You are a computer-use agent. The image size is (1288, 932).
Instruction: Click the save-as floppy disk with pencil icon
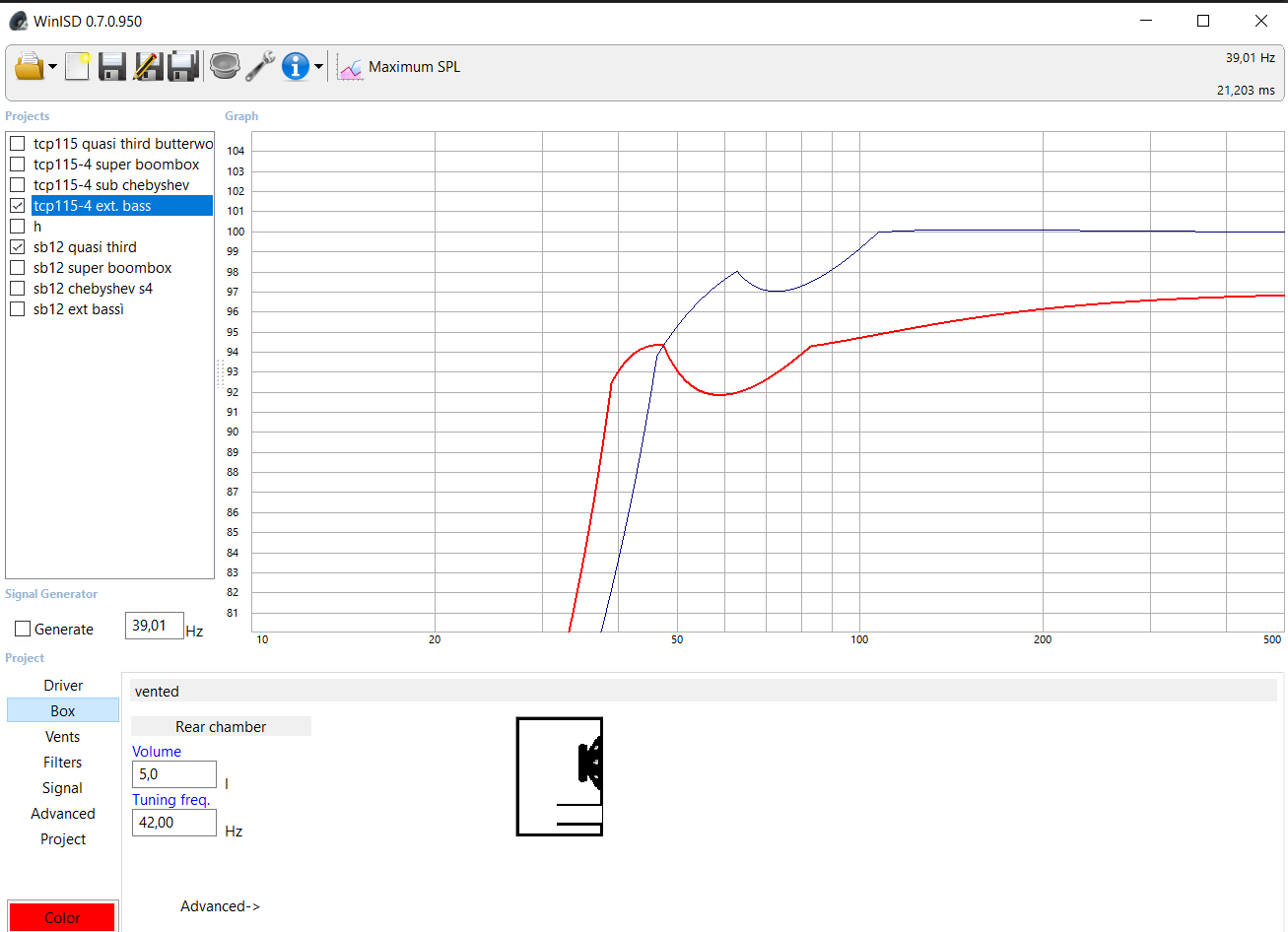click(x=148, y=66)
